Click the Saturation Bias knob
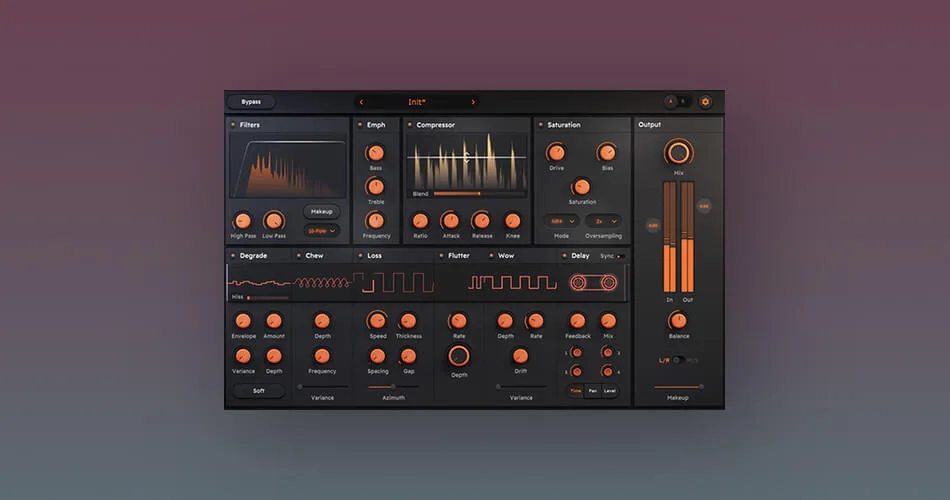The image size is (950, 500). click(606, 153)
